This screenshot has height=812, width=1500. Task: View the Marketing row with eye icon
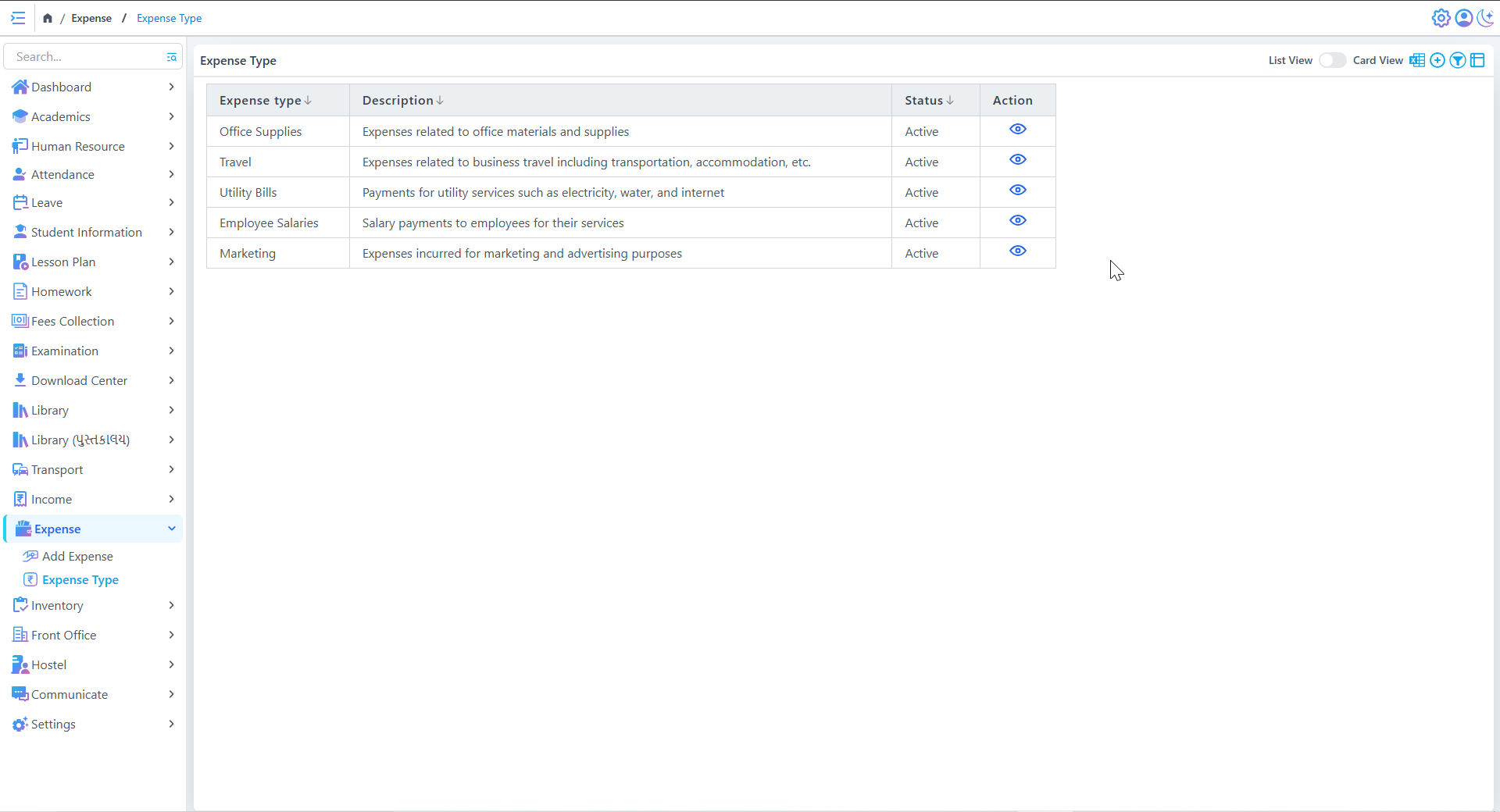[1017, 251]
